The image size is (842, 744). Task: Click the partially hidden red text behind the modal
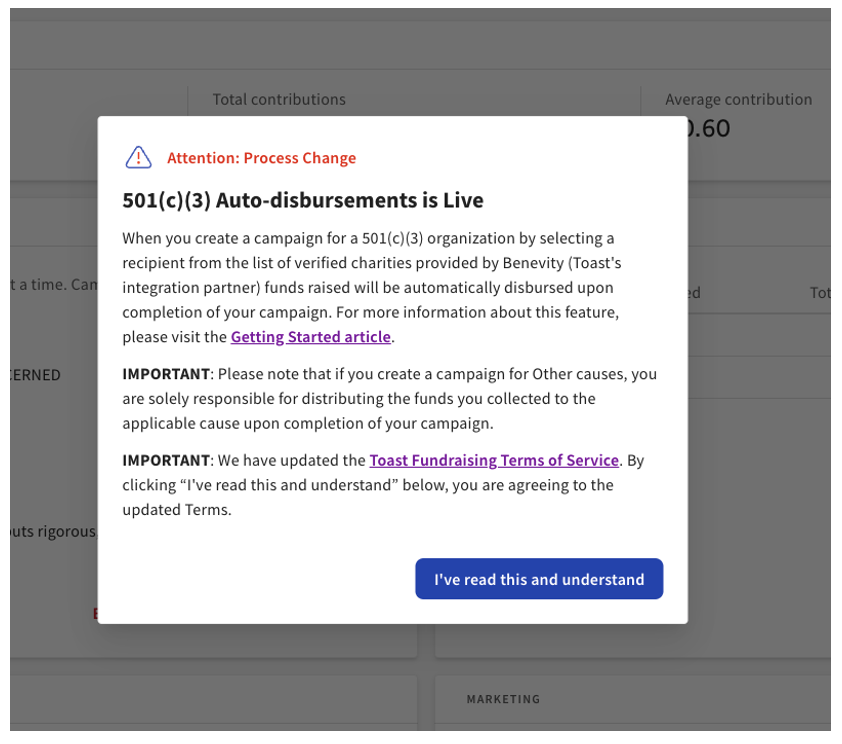pos(96,613)
